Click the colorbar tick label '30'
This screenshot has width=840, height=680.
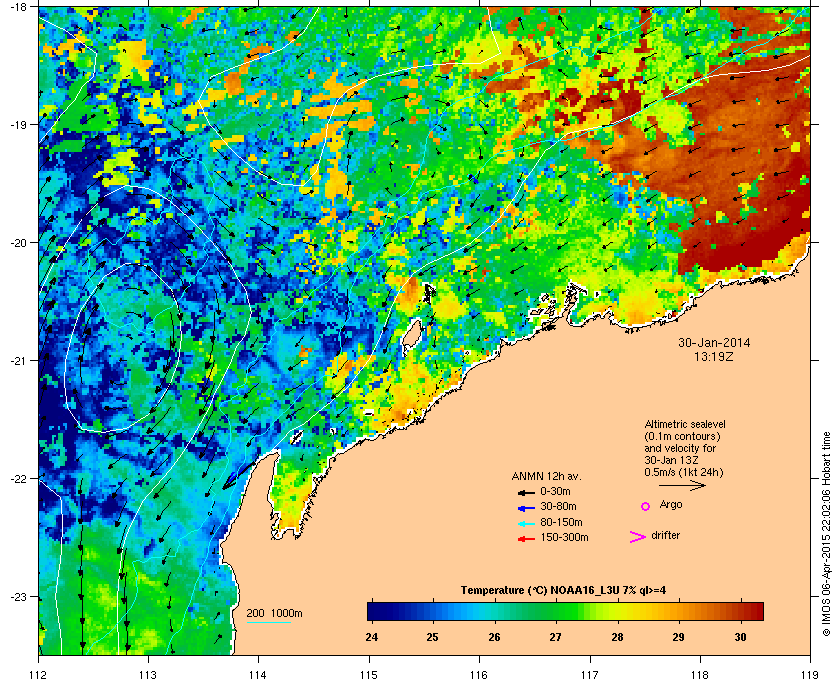coord(740,637)
